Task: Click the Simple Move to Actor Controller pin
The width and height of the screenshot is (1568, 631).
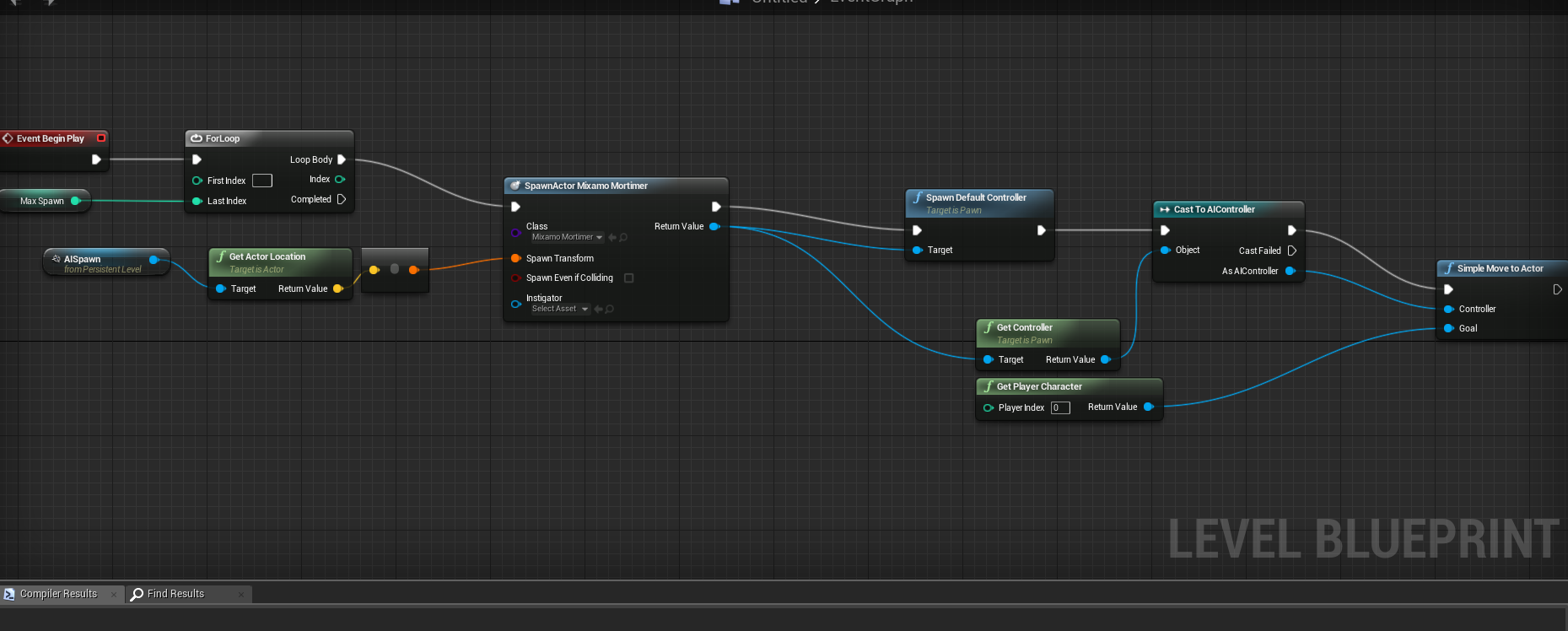Action: tap(1448, 309)
